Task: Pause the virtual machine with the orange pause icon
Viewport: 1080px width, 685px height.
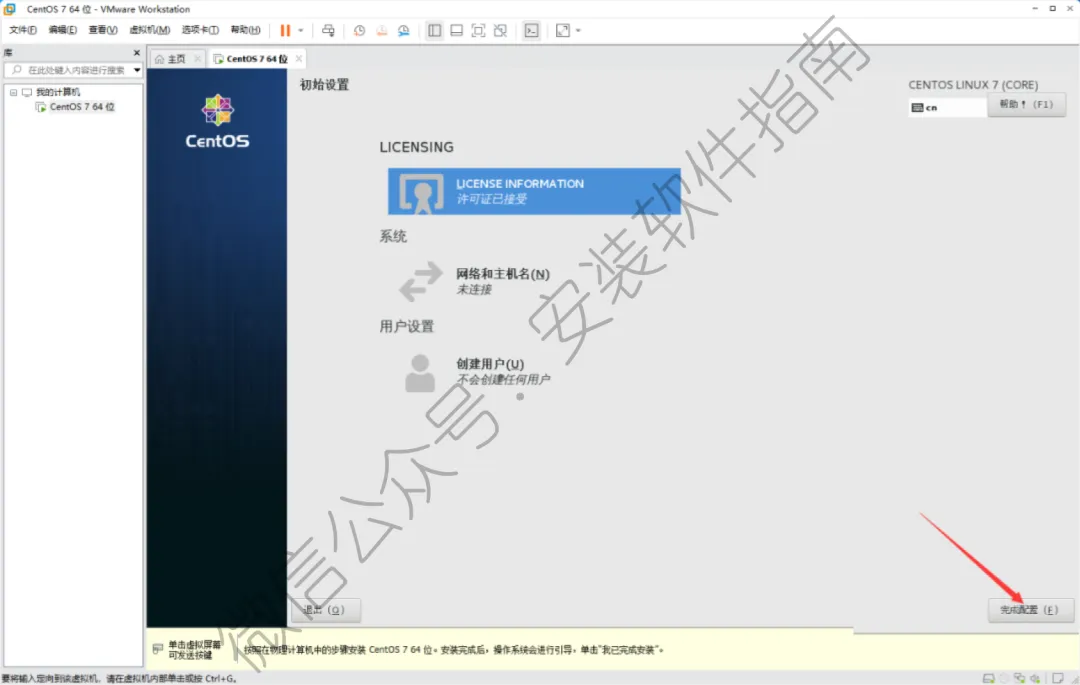Action: click(x=285, y=30)
